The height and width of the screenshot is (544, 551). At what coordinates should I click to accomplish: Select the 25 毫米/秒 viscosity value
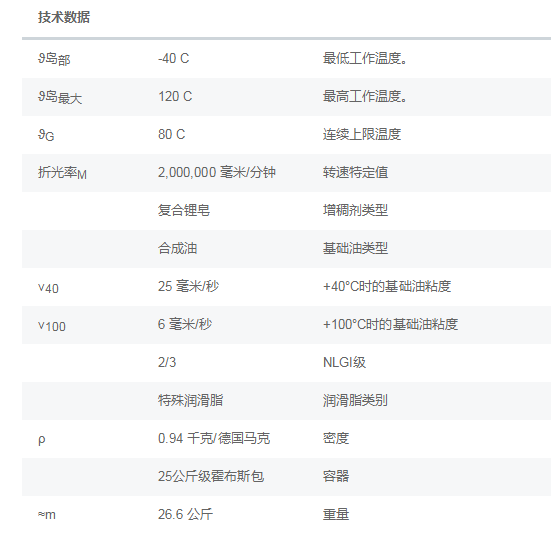click(x=188, y=286)
